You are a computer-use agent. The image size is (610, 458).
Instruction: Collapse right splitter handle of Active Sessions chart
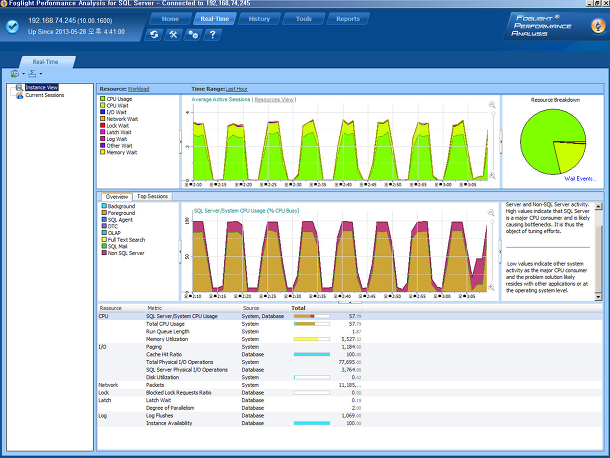[x=501, y=142]
